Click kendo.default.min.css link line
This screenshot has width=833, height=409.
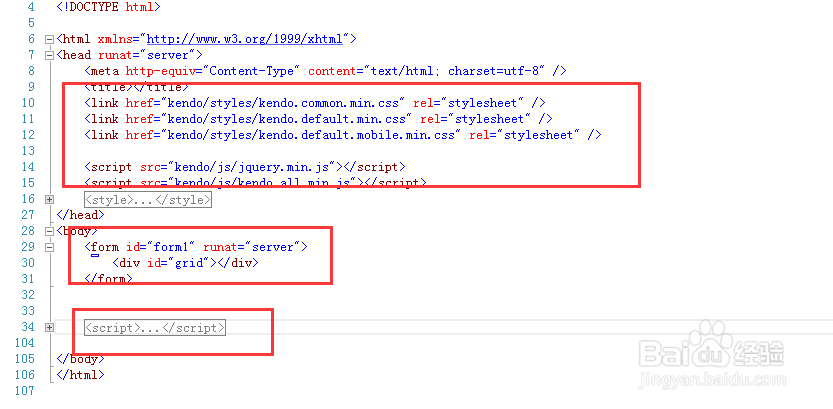(x=318, y=119)
